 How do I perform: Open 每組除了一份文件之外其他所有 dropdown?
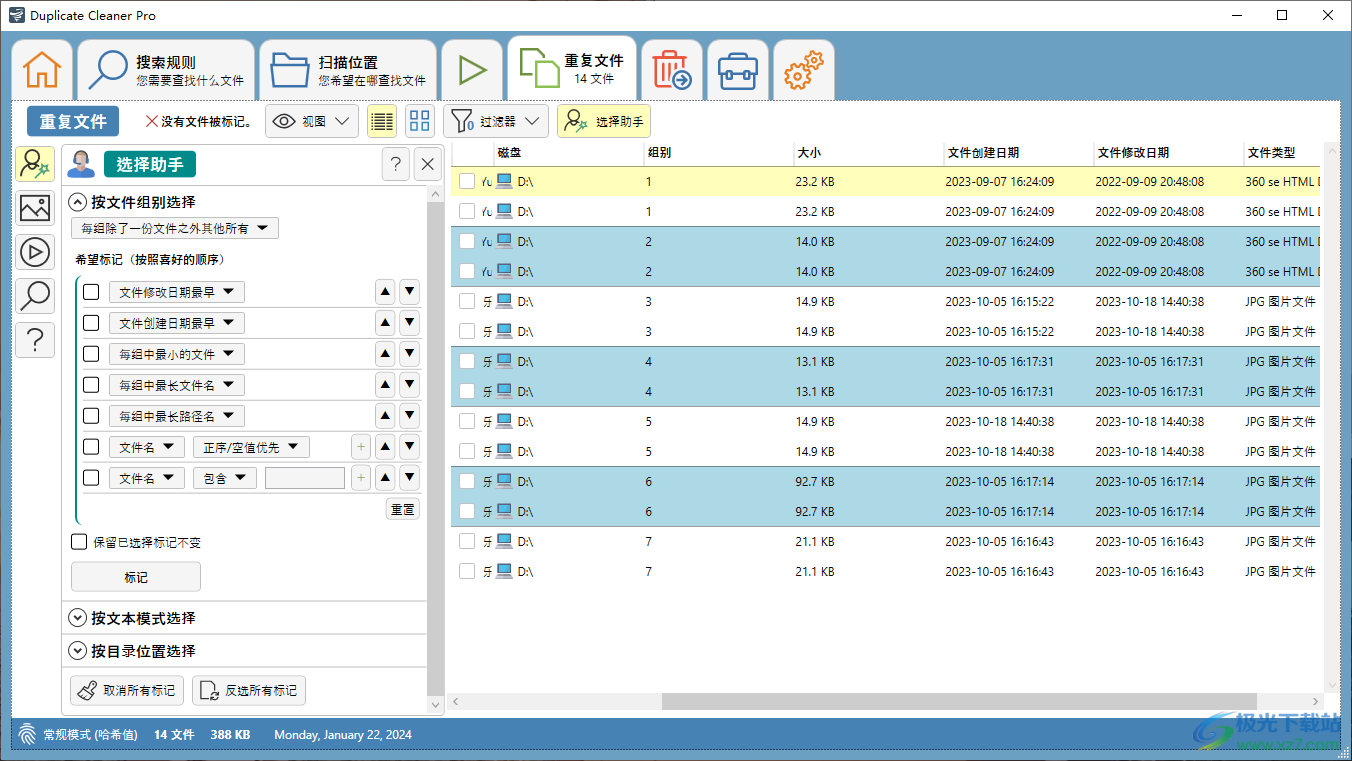point(175,229)
